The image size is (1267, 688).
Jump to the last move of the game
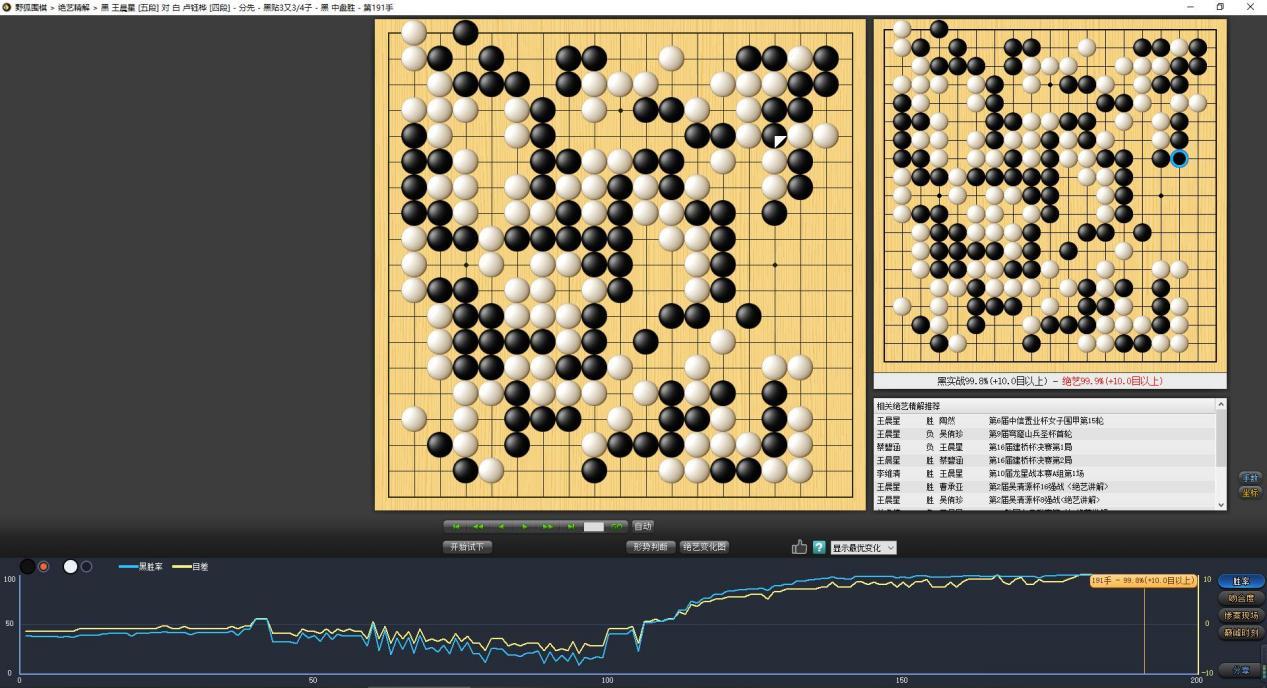click(571, 526)
